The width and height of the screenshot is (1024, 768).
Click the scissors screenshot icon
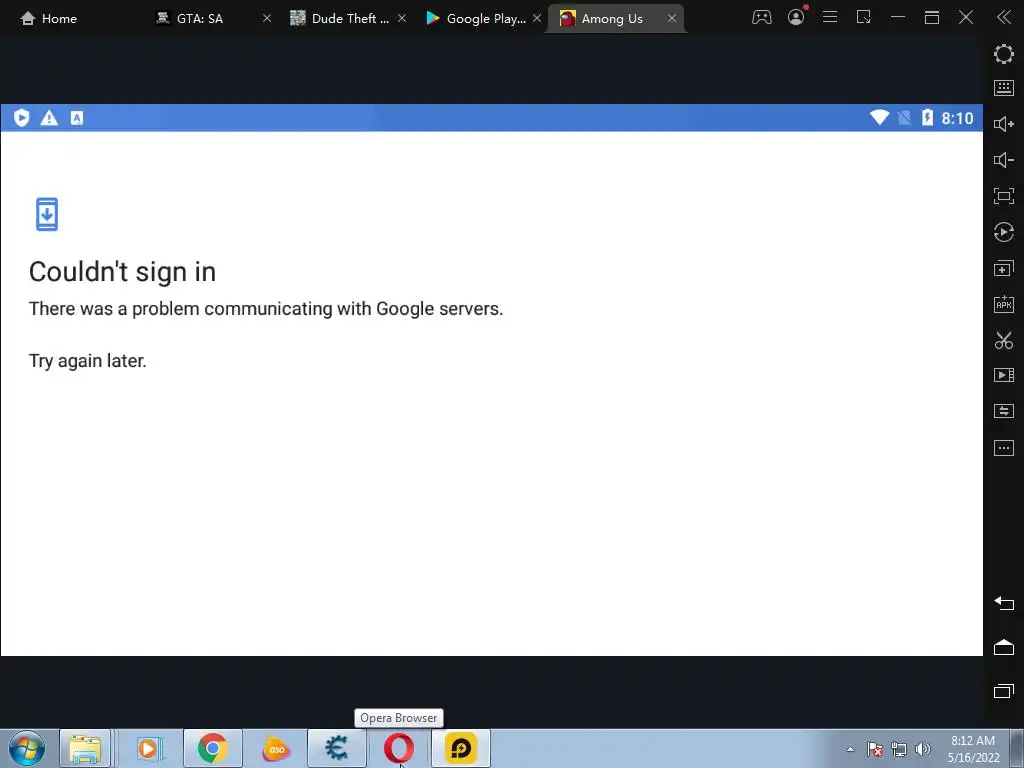[x=1003, y=340]
